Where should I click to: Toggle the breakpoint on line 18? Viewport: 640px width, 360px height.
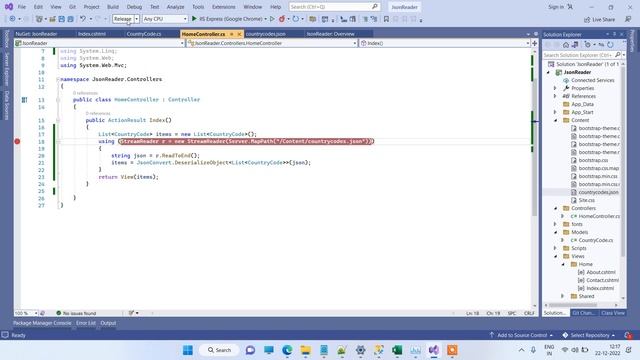click(x=17, y=141)
